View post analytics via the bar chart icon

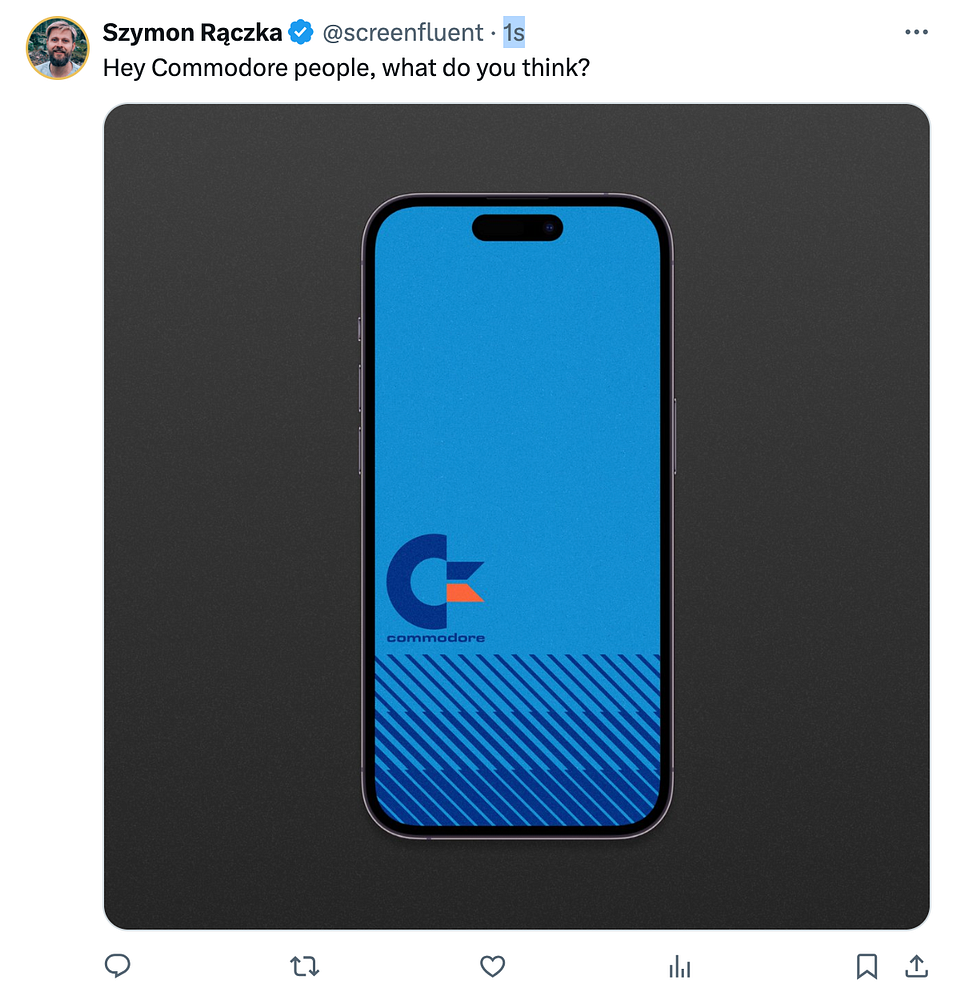(x=680, y=966)
